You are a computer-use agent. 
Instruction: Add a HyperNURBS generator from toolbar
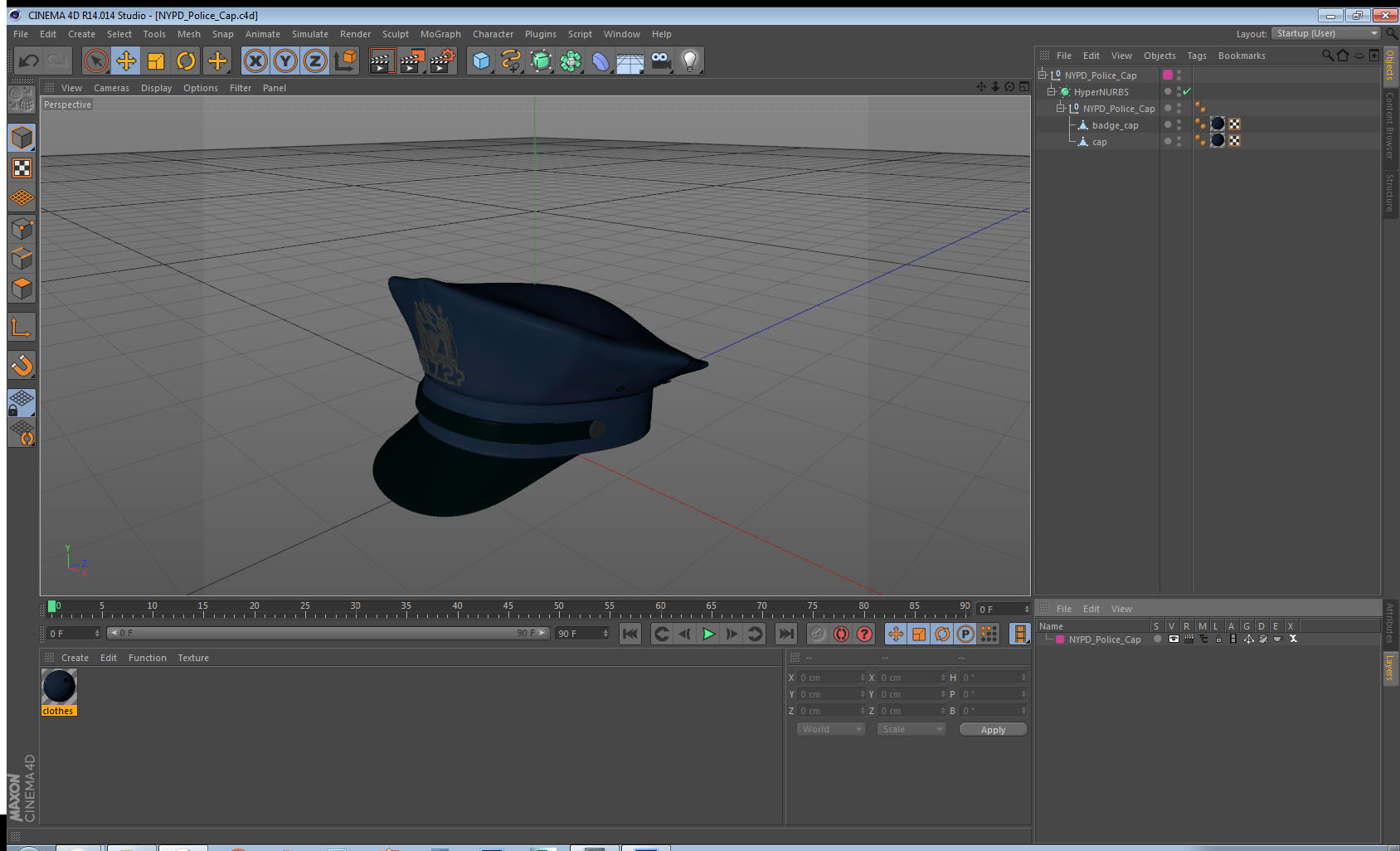pyautogui.click(x=541, y=61)
